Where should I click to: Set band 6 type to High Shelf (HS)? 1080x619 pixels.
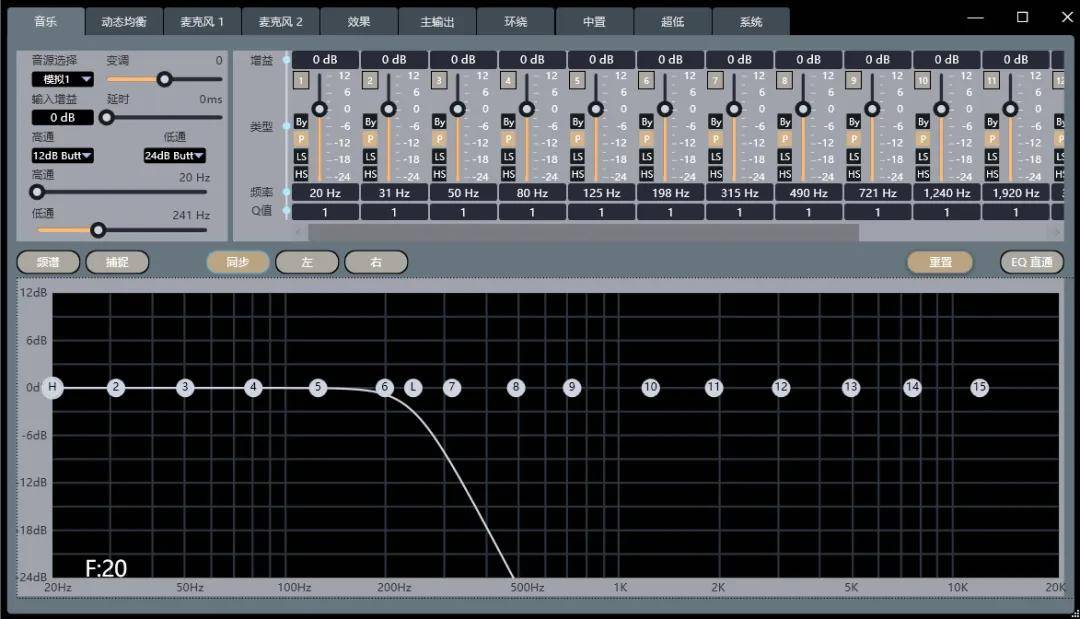click(x=646, y=174)
